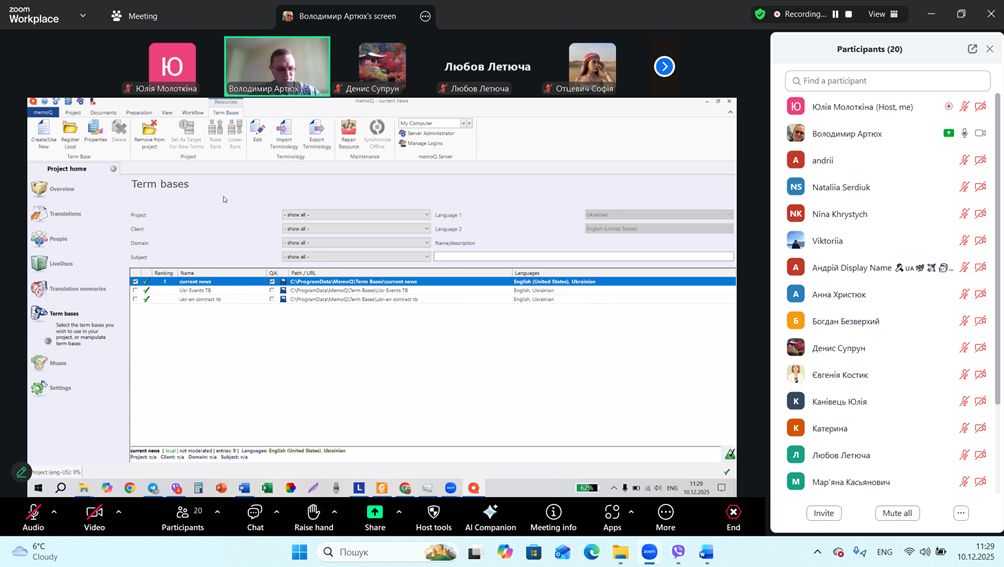1004x567 pixels.
Task: Open the Chat panel in Zoom
Action: coord(255,512)
